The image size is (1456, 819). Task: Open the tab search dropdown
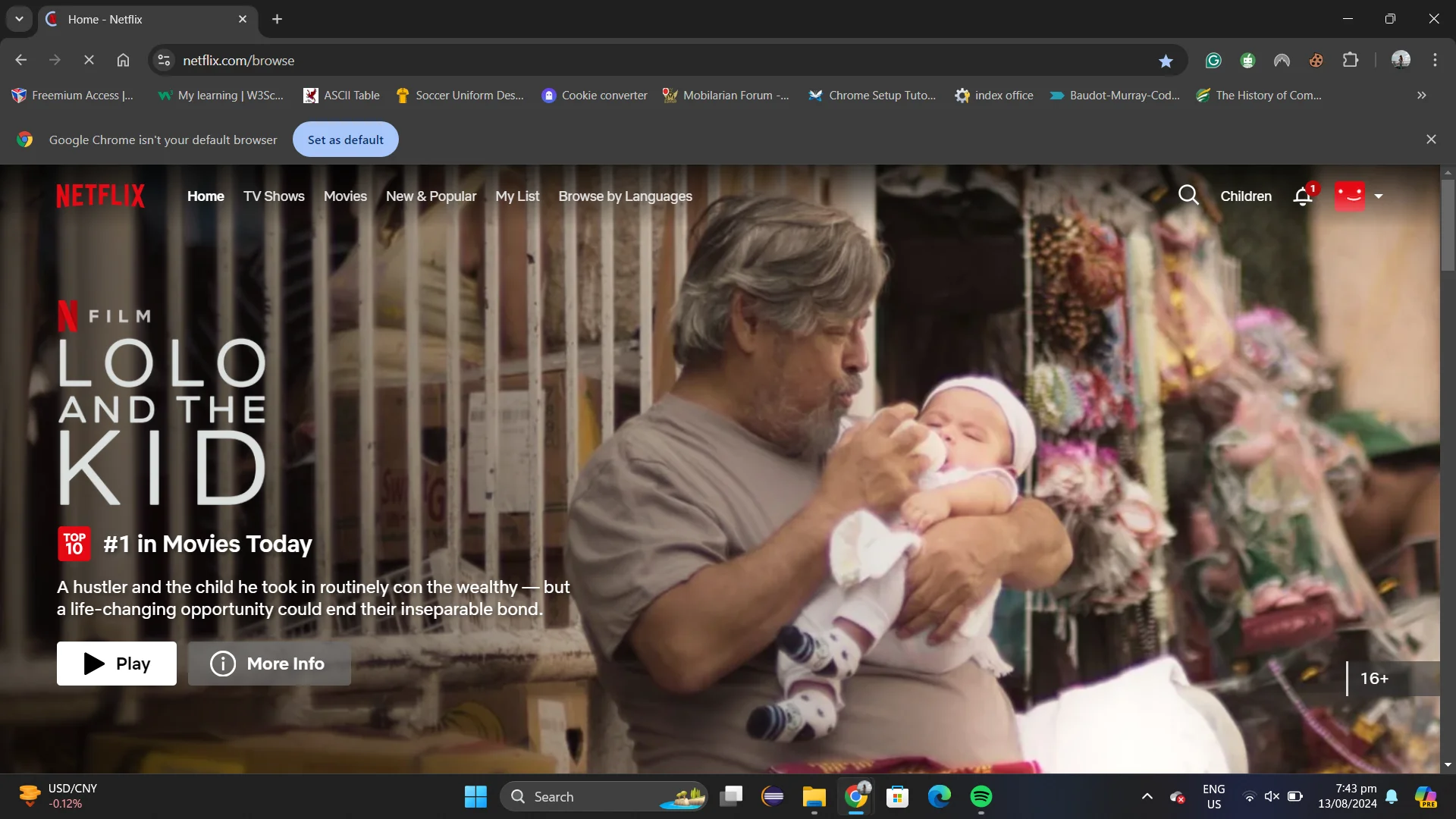pos(19,19)
